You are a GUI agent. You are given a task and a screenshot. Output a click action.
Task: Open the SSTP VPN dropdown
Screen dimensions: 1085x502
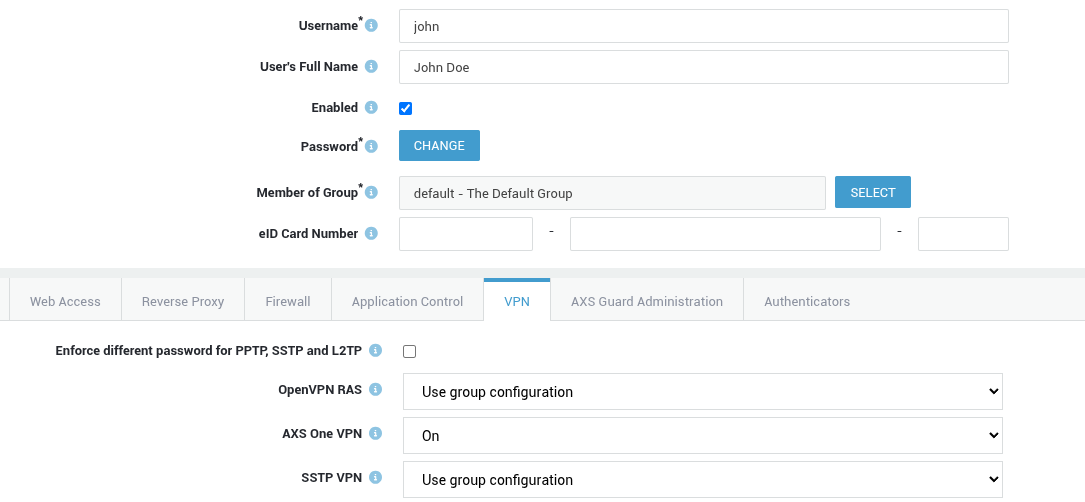[x=702, y=479]
